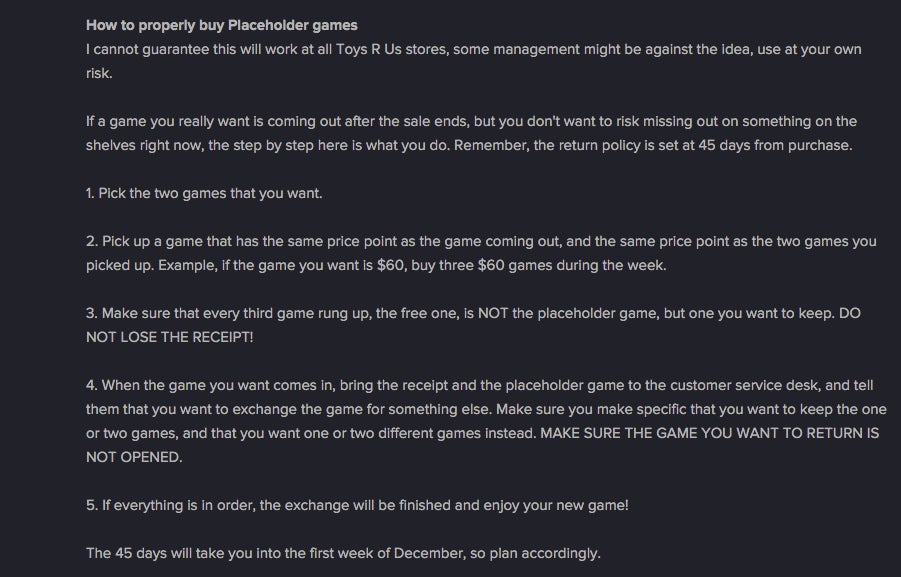This screenshot has height=577, width=901.
Task: Click the paragraph about the 45-day return policy
Action: point(470,145)
